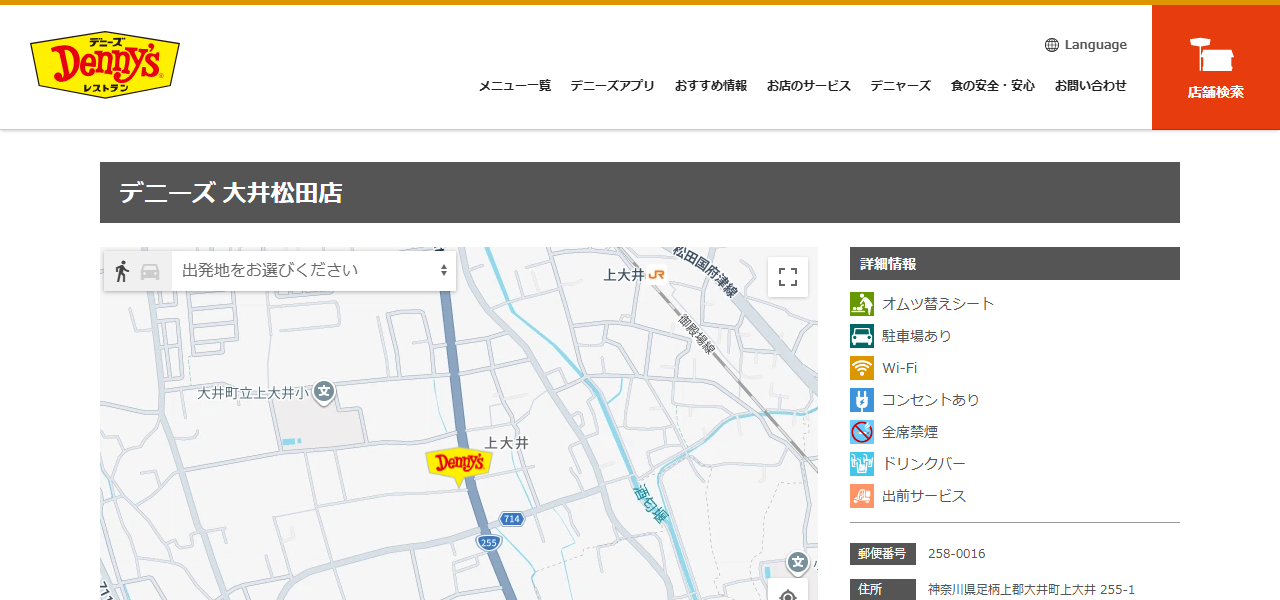
Task: Click the Language text link
Action: 1096,45
